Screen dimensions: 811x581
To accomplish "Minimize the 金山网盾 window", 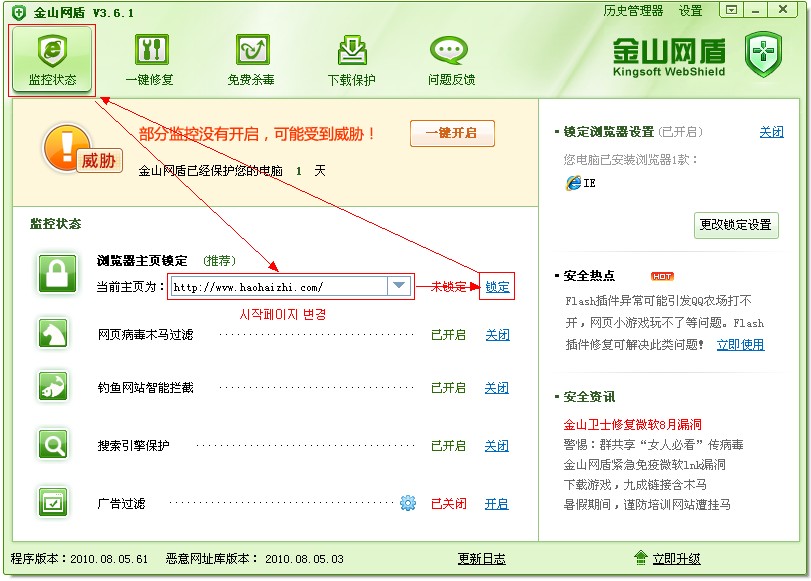I will pos(756,10).
